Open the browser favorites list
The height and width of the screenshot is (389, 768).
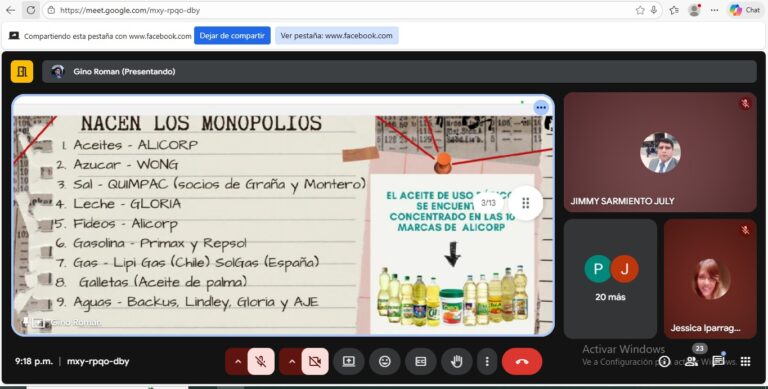pyautogui.click(x=674, y=10)
